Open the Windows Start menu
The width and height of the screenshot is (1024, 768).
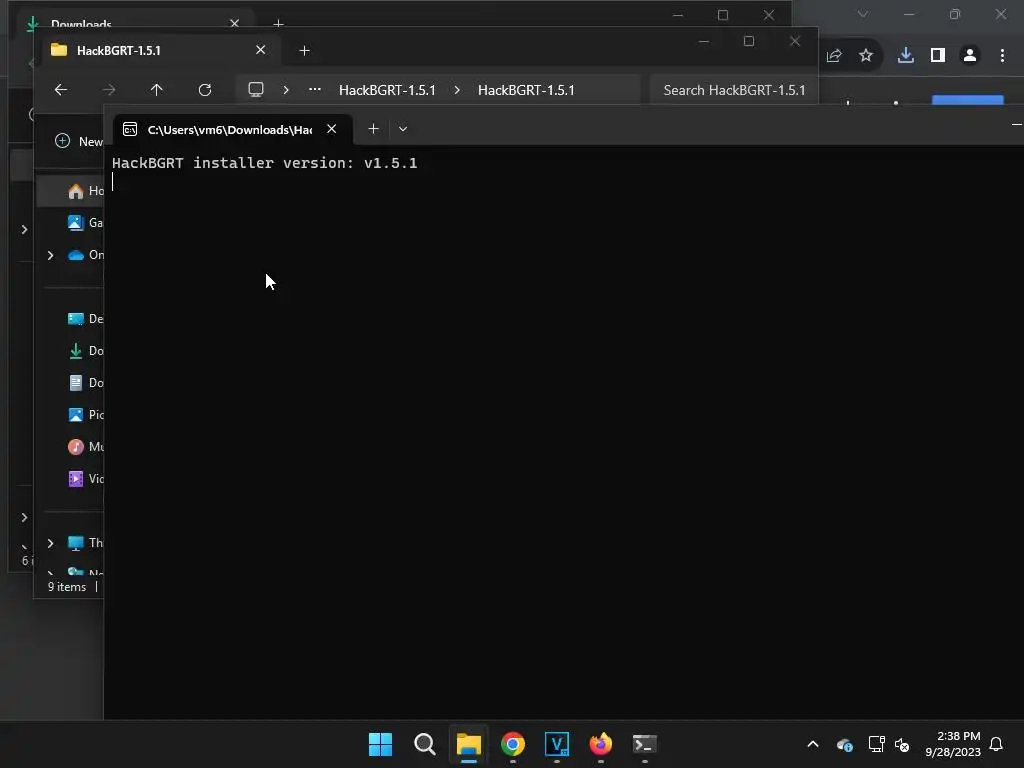point(380,744)
